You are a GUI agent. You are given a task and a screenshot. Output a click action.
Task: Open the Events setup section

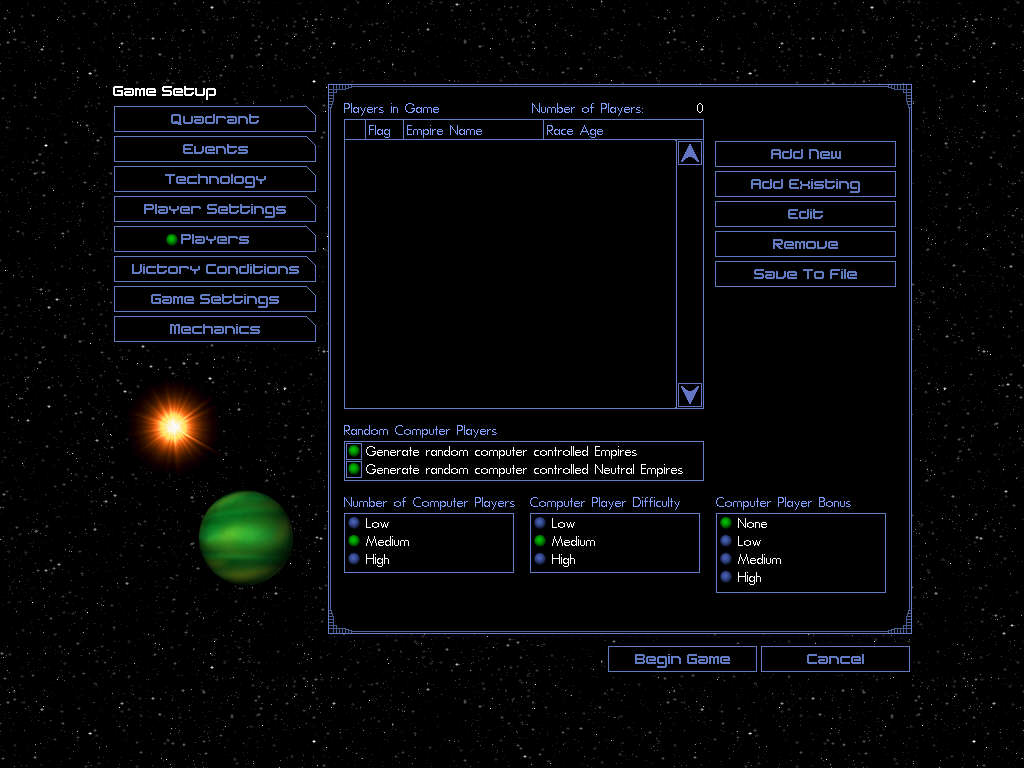tap(214, 149)
